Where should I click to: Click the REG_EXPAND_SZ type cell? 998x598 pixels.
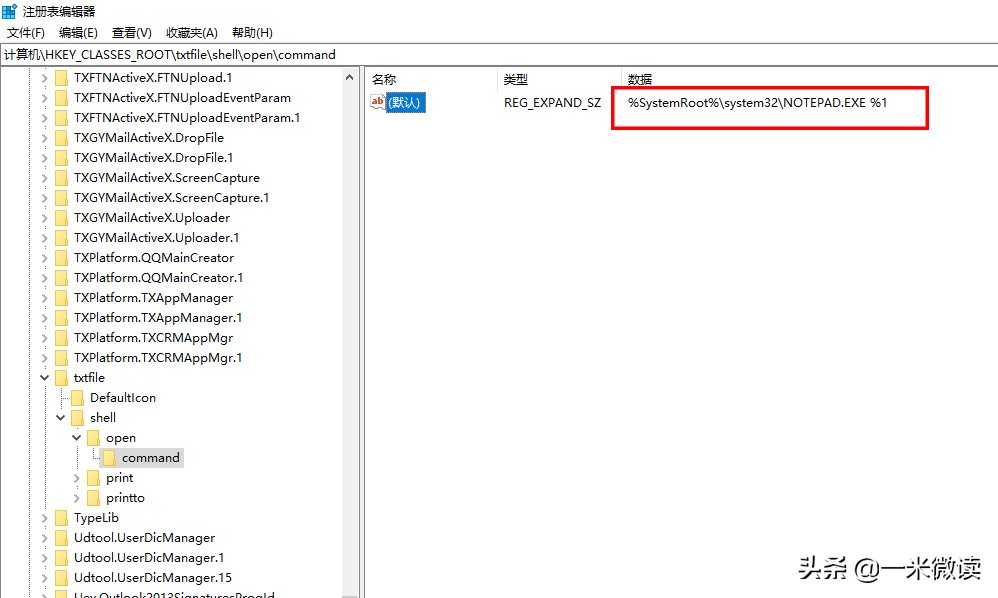[552, 102]
